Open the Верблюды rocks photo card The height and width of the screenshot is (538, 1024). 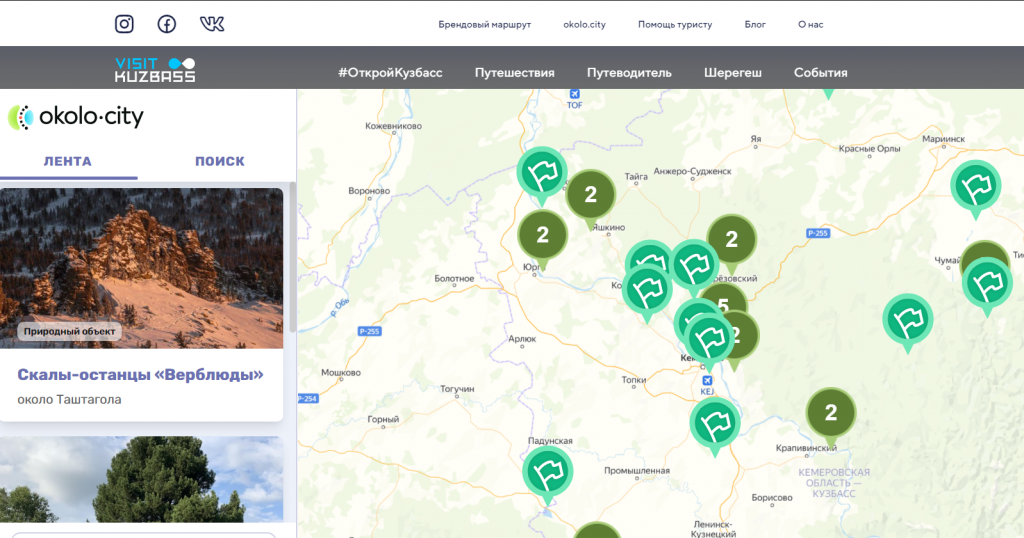(142, 268)
